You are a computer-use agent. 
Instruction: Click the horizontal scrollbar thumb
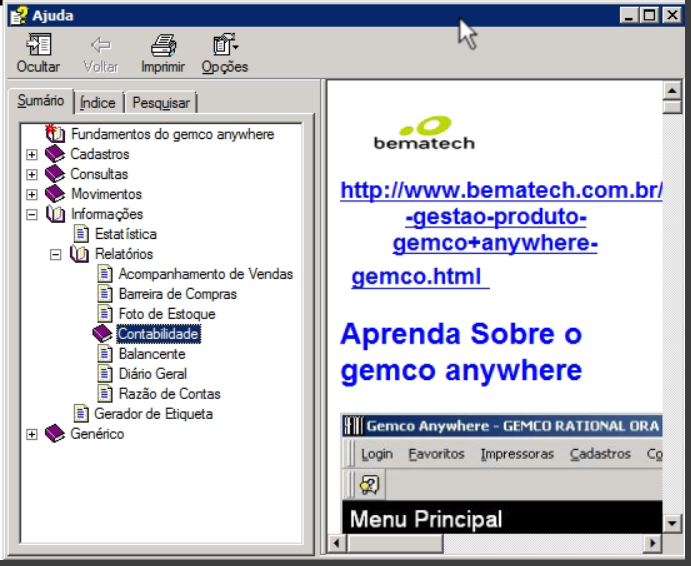pos(394,543)
